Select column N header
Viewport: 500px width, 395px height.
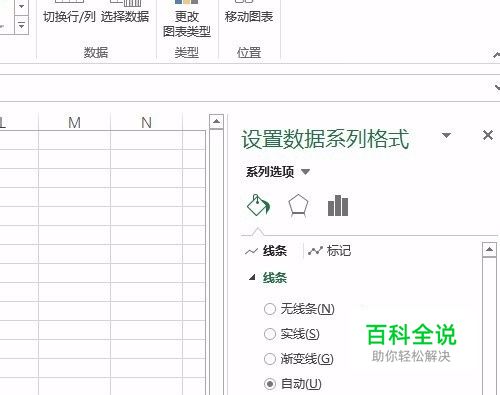pyautogui.click(x=146, y=123)
